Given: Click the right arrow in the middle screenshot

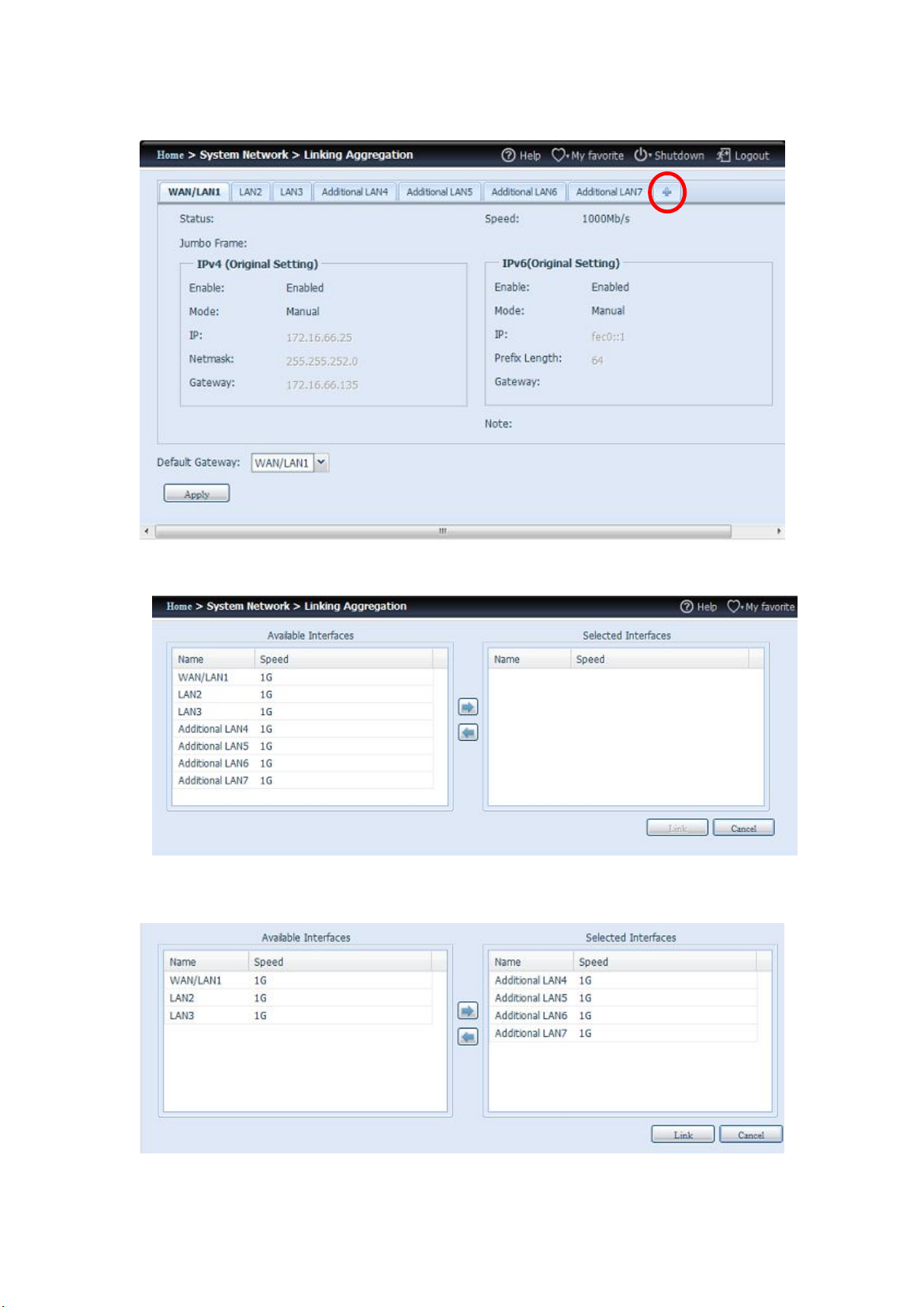Looking at the screenshot, I should pos(468,707).
